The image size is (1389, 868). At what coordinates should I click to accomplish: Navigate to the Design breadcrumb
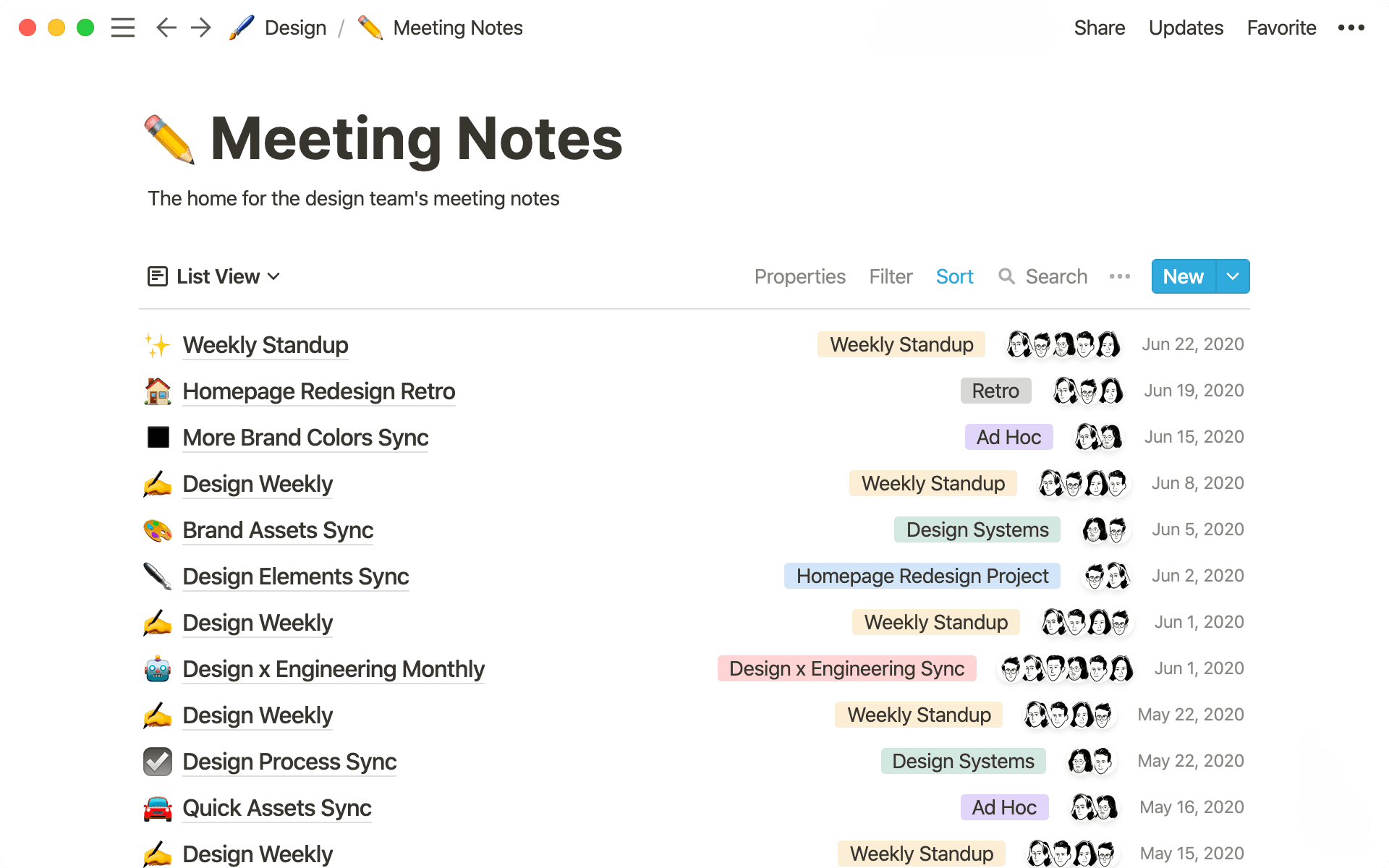(x=294, y=27)
